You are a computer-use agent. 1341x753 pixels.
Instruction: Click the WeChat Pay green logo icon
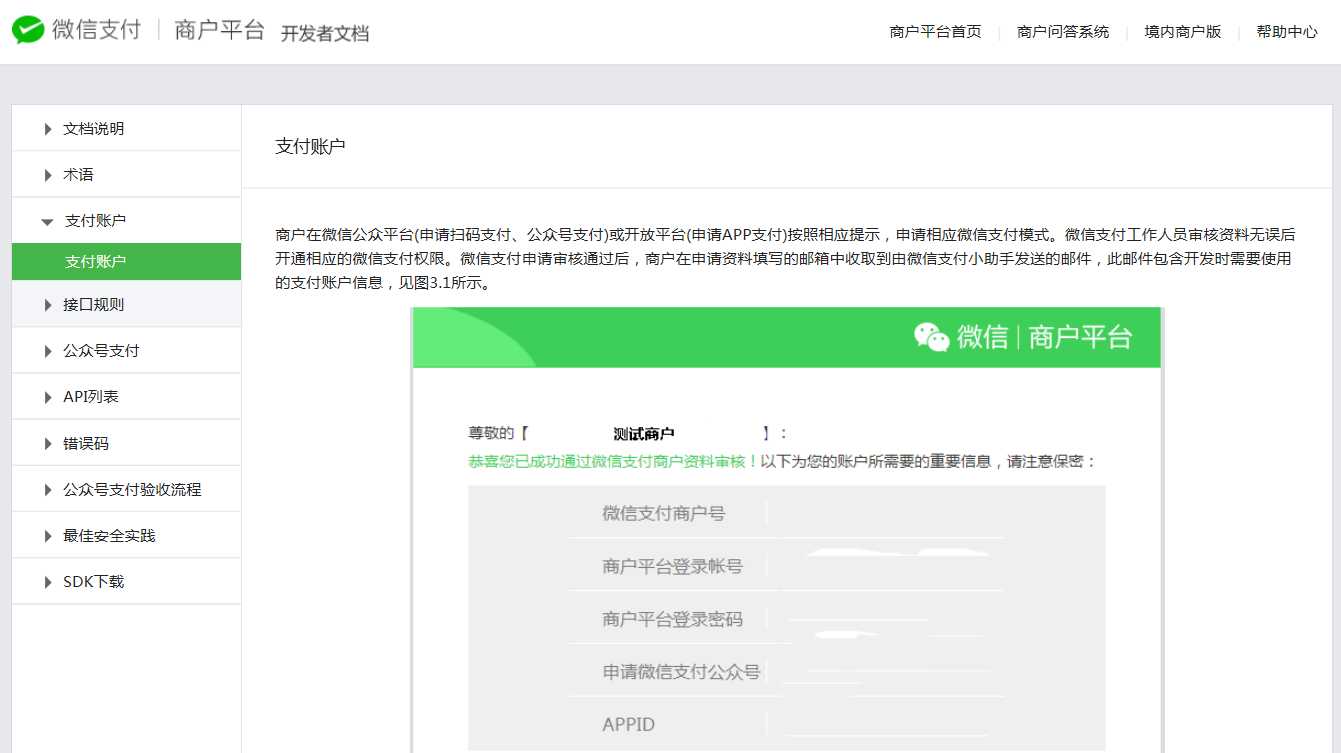[x=28, y=30]
